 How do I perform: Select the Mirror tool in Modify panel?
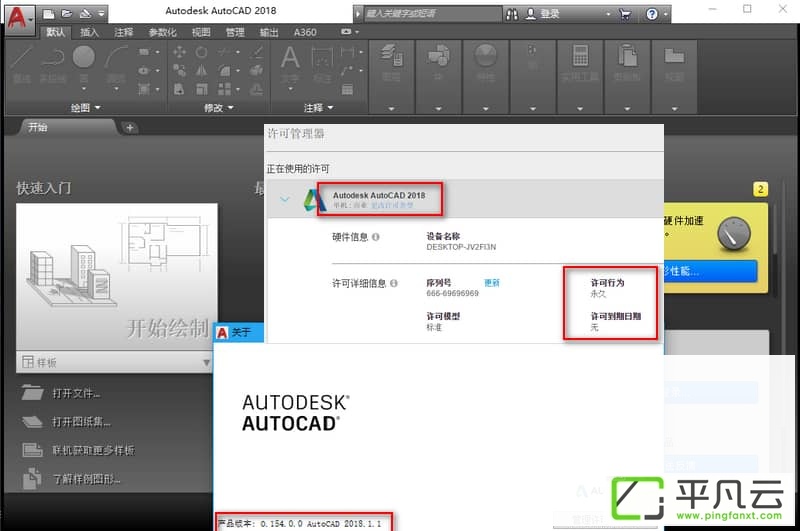[x=202, y=70]
